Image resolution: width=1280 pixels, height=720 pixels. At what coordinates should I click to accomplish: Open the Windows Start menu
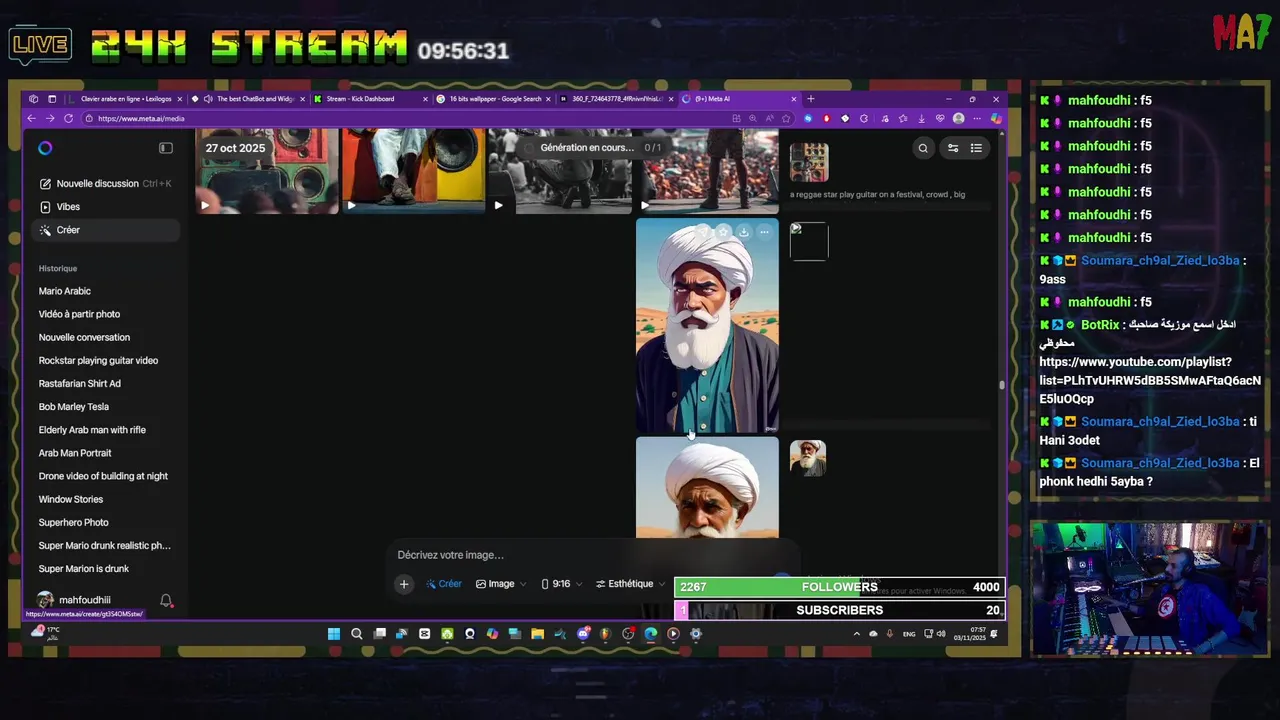pos(334,634)
